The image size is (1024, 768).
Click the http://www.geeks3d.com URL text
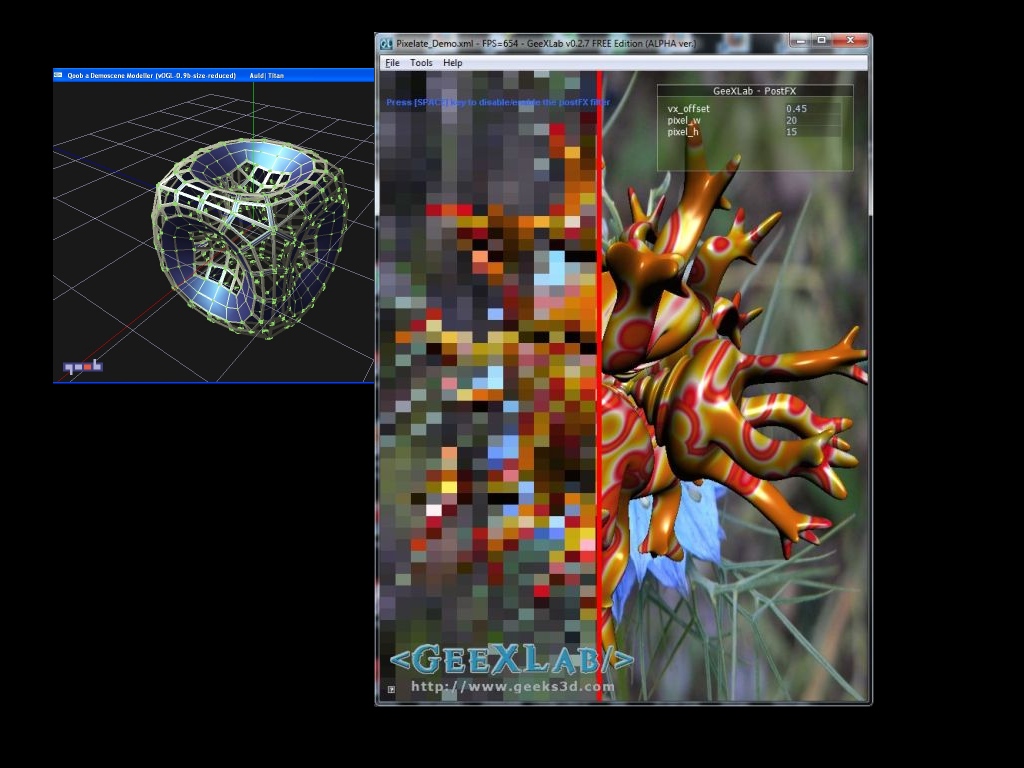[x=513, y=686]
